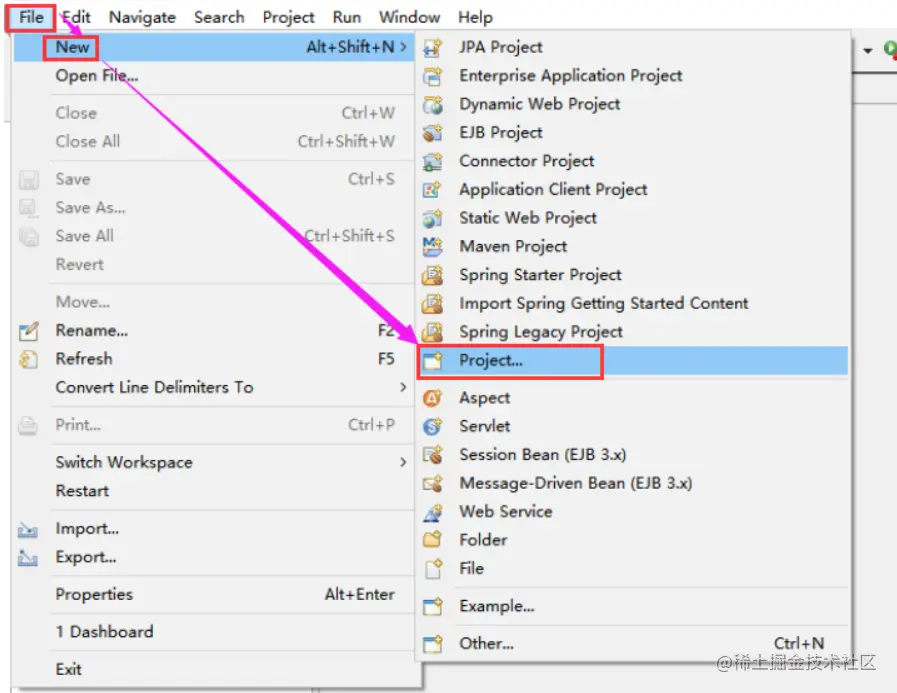This screenshot has width=897, height=693.
Task: Click the Static Web Project icon
Action: click(432, 218)
